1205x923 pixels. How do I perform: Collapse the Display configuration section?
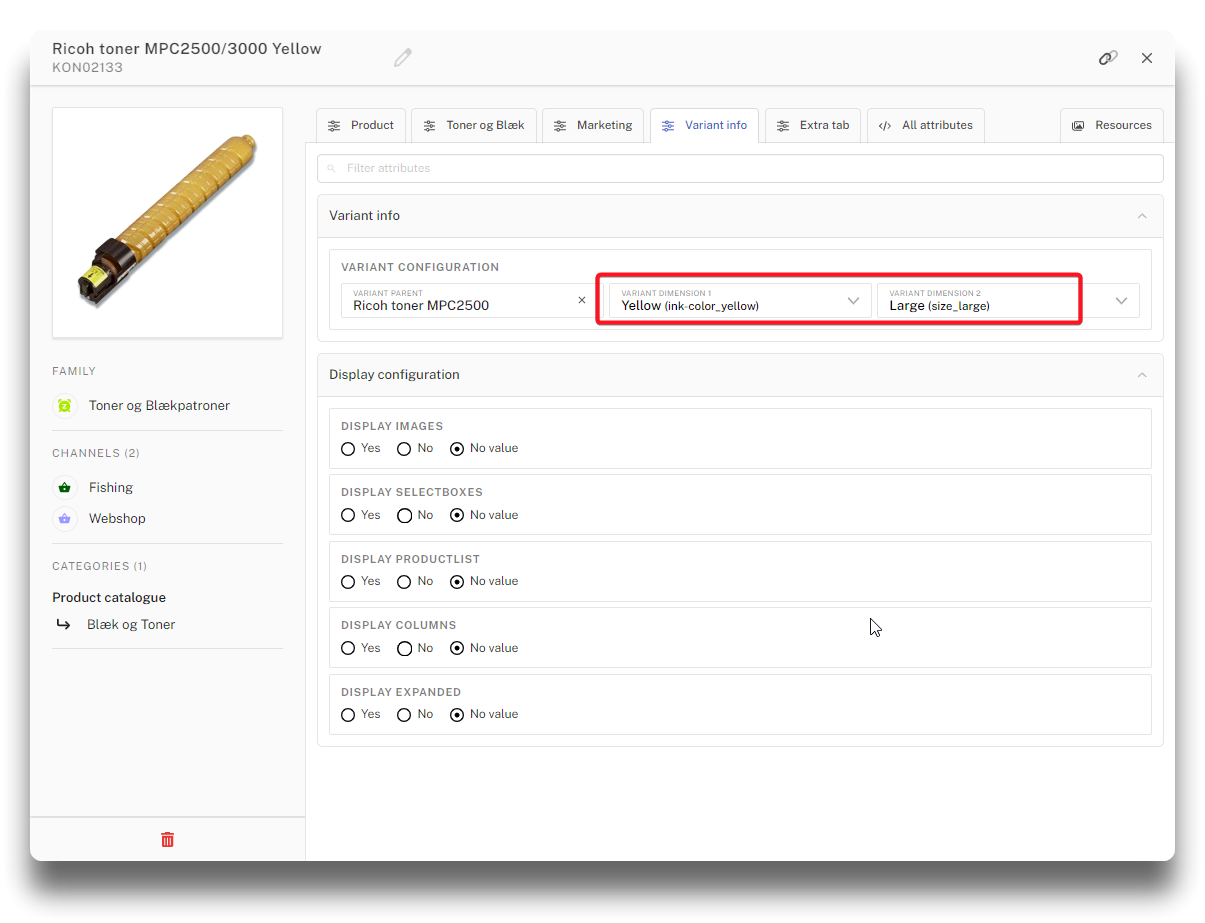tap(1142, 375)
